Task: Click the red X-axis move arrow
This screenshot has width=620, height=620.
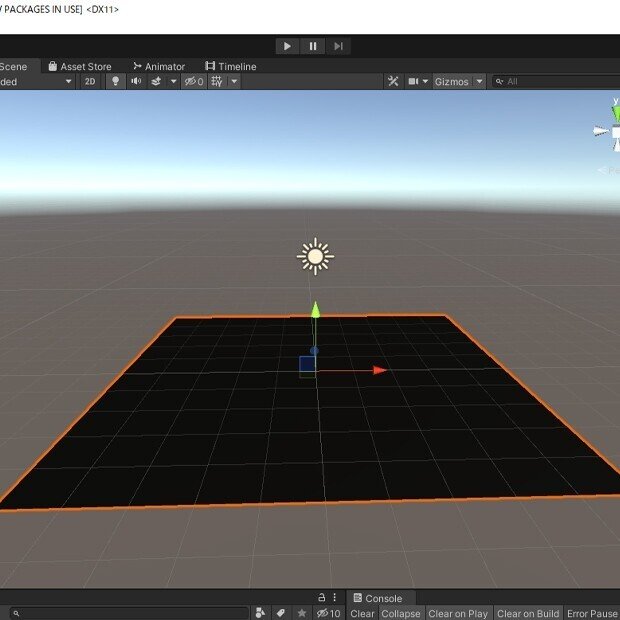Action: tap(380, 370)
